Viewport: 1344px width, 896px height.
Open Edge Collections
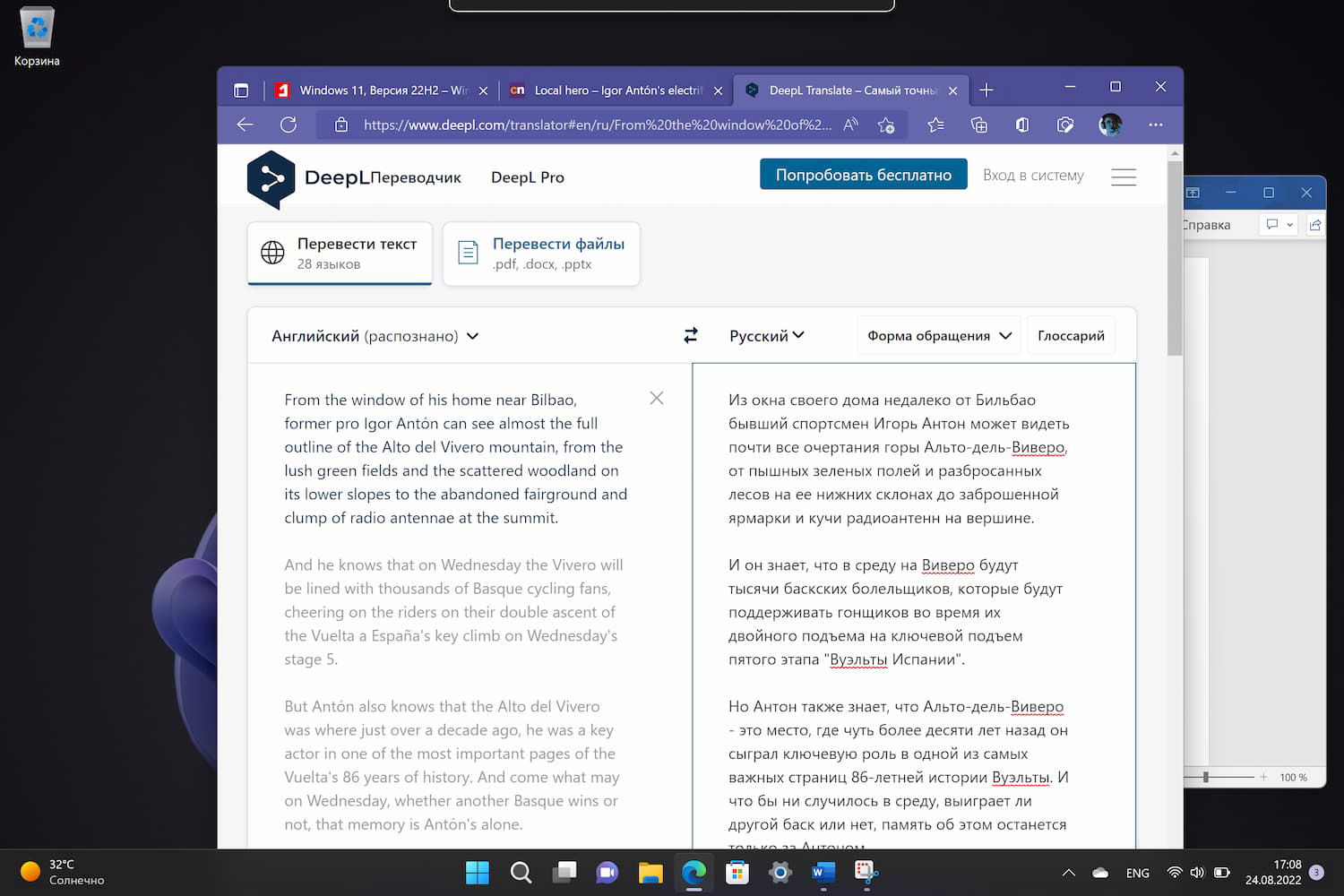[978, 125]
